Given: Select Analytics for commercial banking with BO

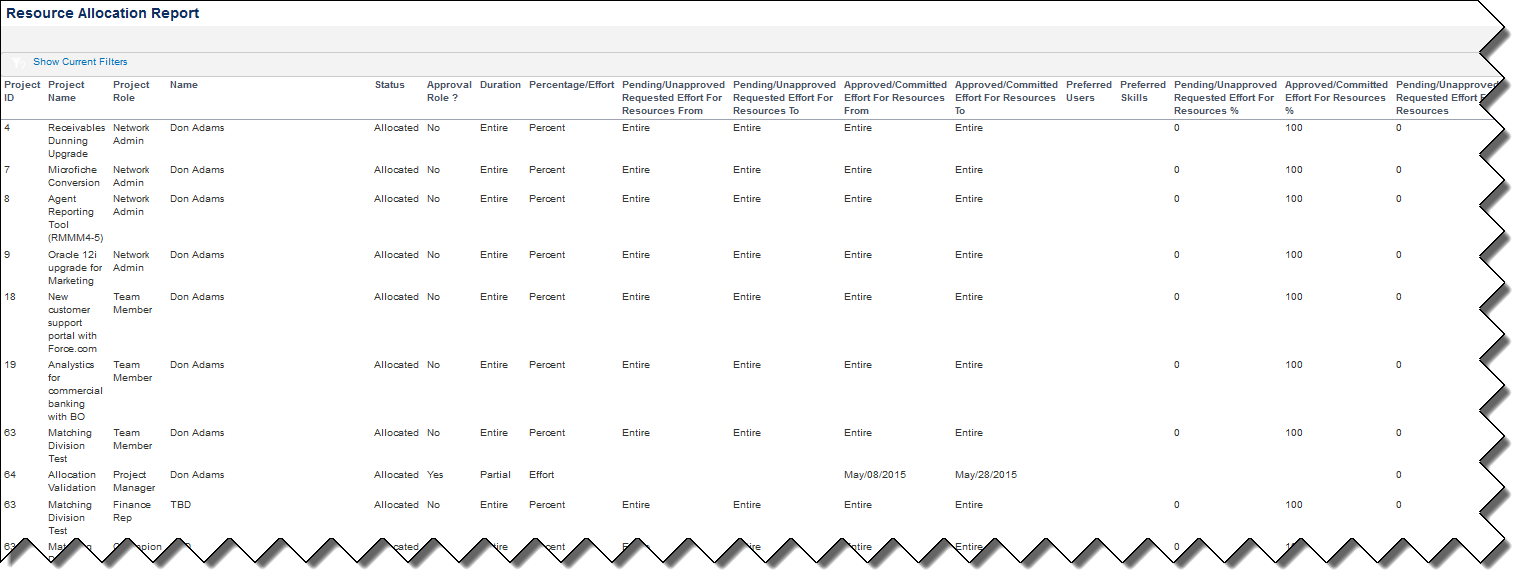Looking at the screenshot, I should click(x=75, y=391).
